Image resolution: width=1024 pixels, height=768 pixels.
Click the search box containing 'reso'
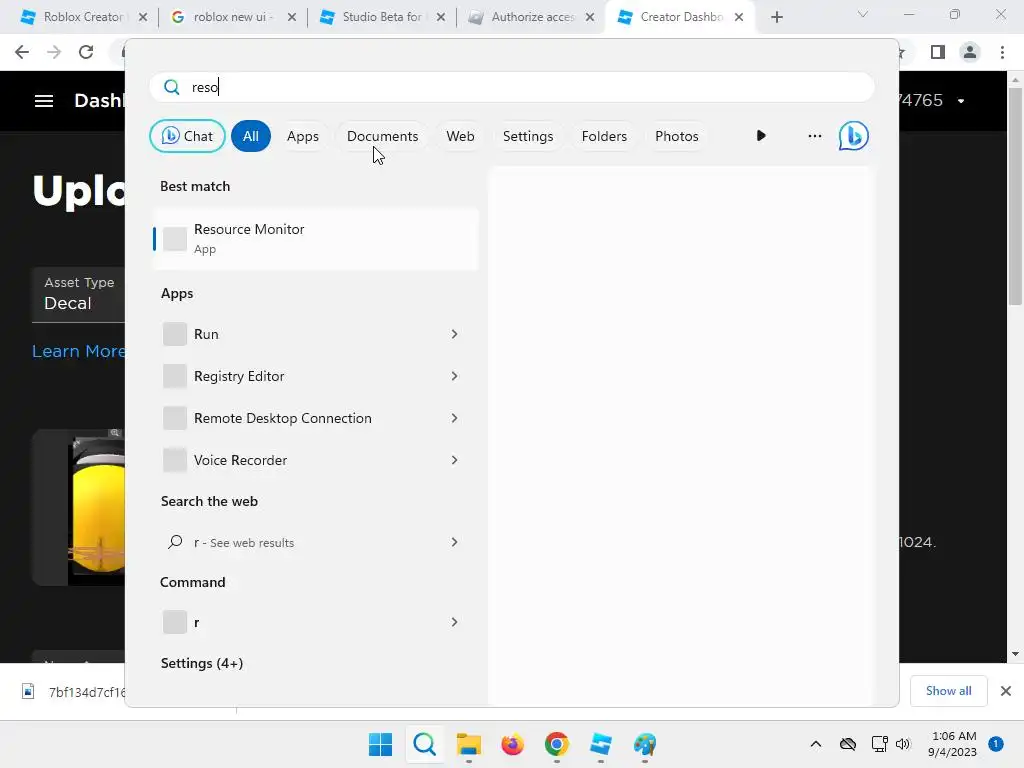[512, 87]
